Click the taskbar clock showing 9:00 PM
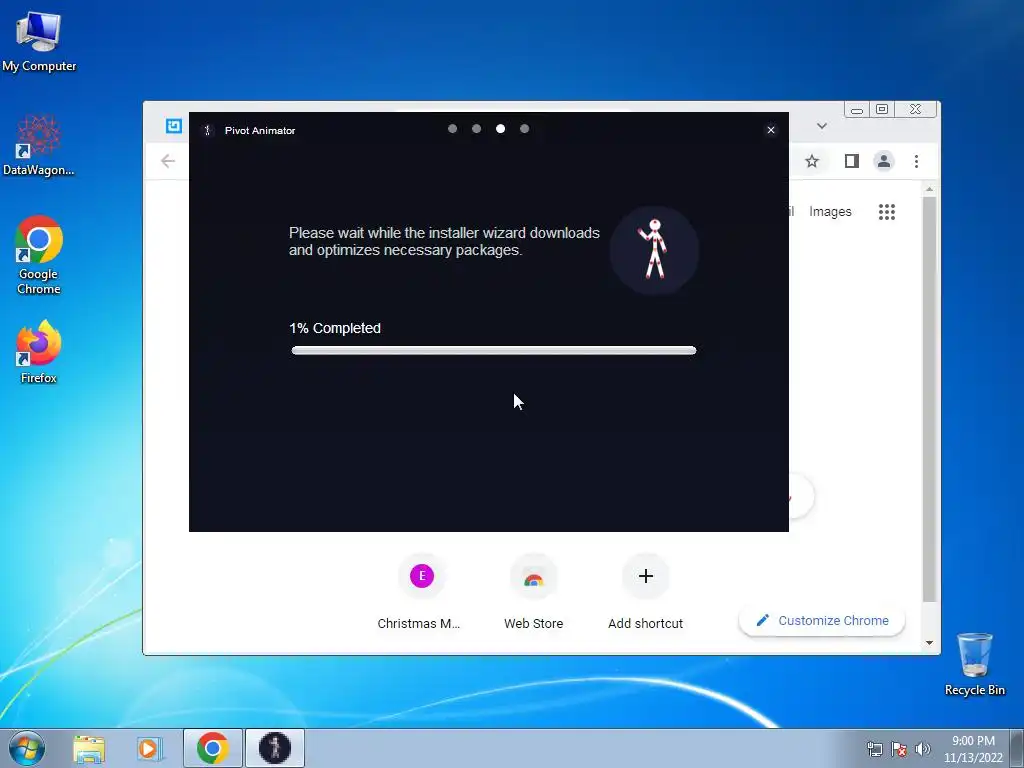This screenshot has height=768, width=1024. (973, 749)
